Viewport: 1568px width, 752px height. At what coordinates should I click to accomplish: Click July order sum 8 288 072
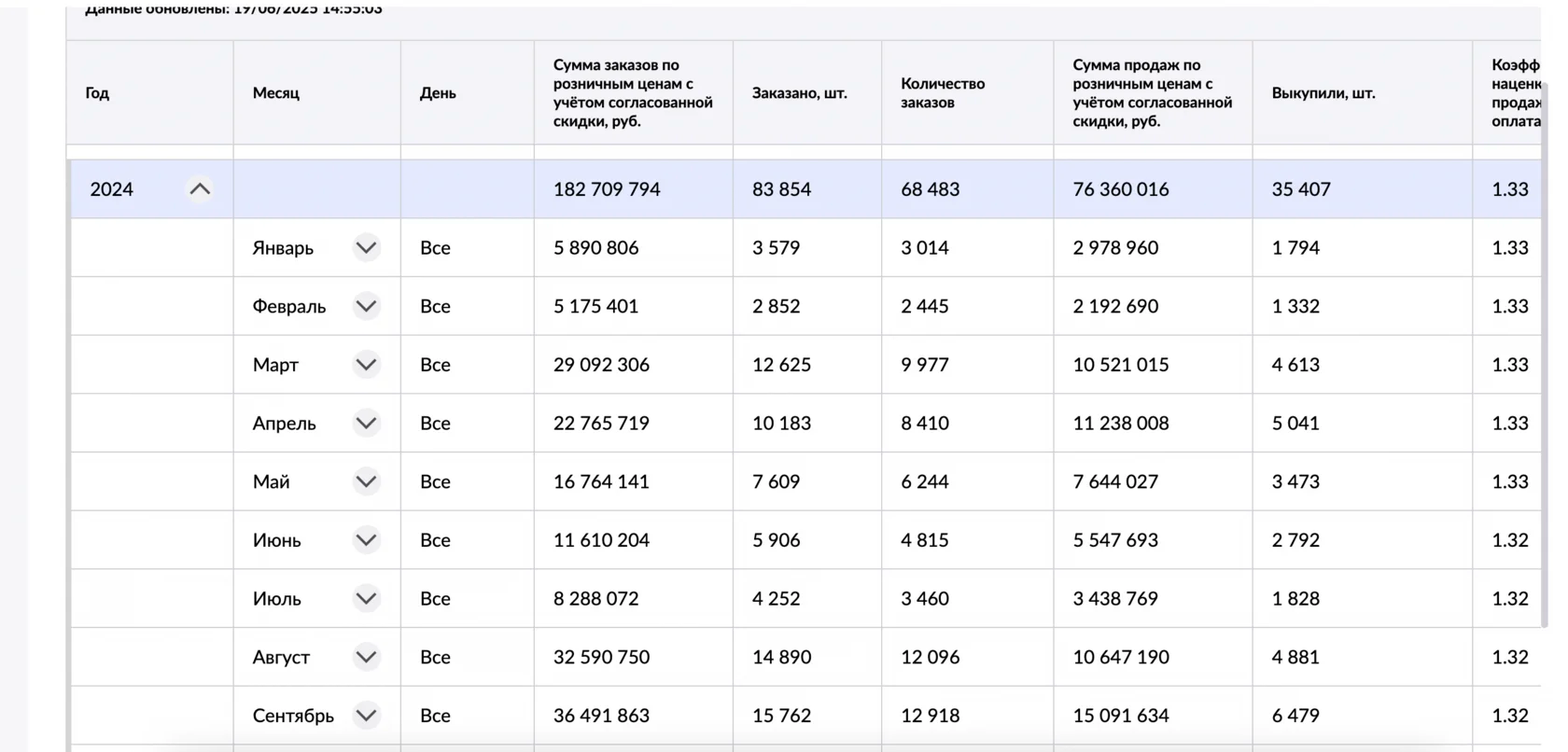(x=595, y=599)
